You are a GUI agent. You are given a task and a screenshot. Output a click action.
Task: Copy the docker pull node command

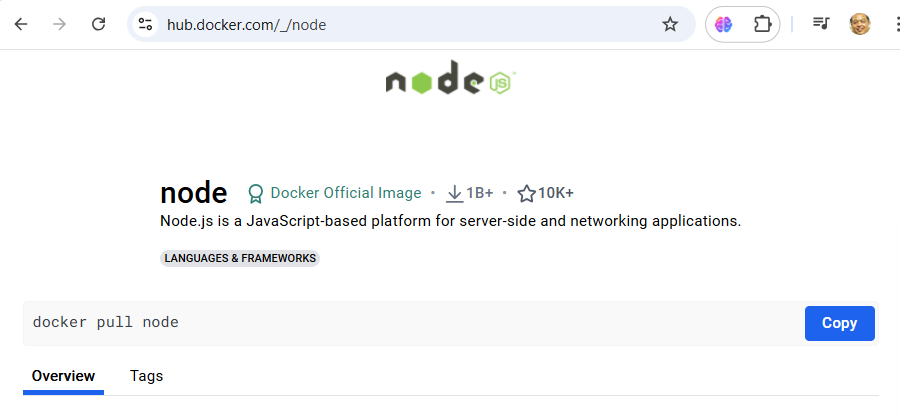coord(839,323)
